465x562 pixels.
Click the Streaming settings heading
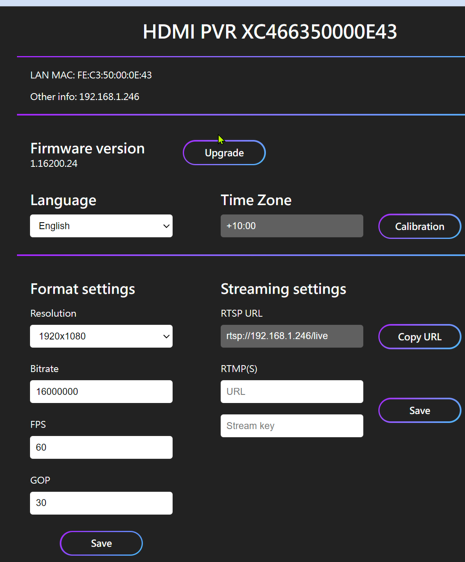[x=283, y=289]
